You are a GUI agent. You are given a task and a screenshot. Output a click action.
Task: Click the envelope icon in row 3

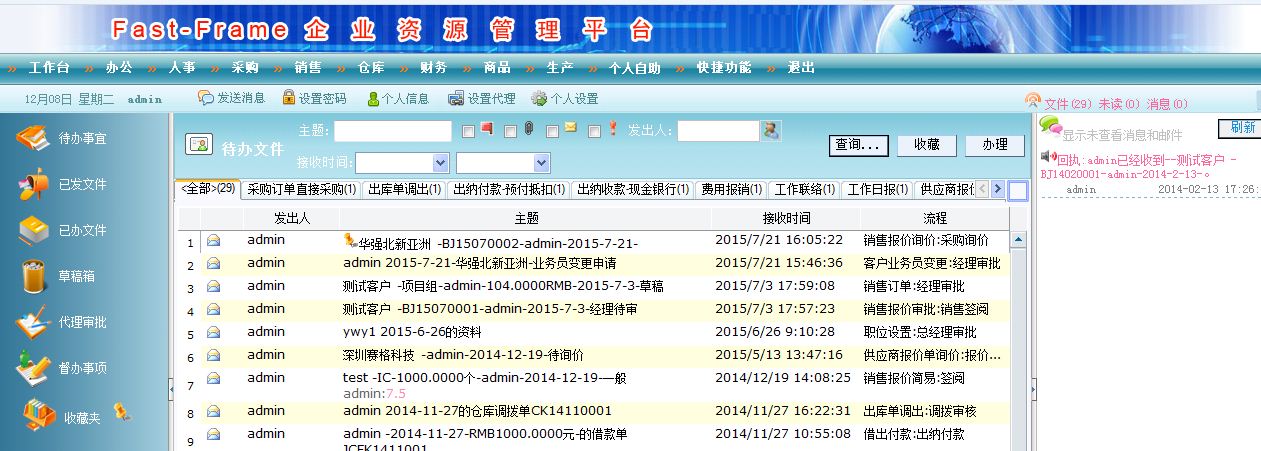coord(214,286)
